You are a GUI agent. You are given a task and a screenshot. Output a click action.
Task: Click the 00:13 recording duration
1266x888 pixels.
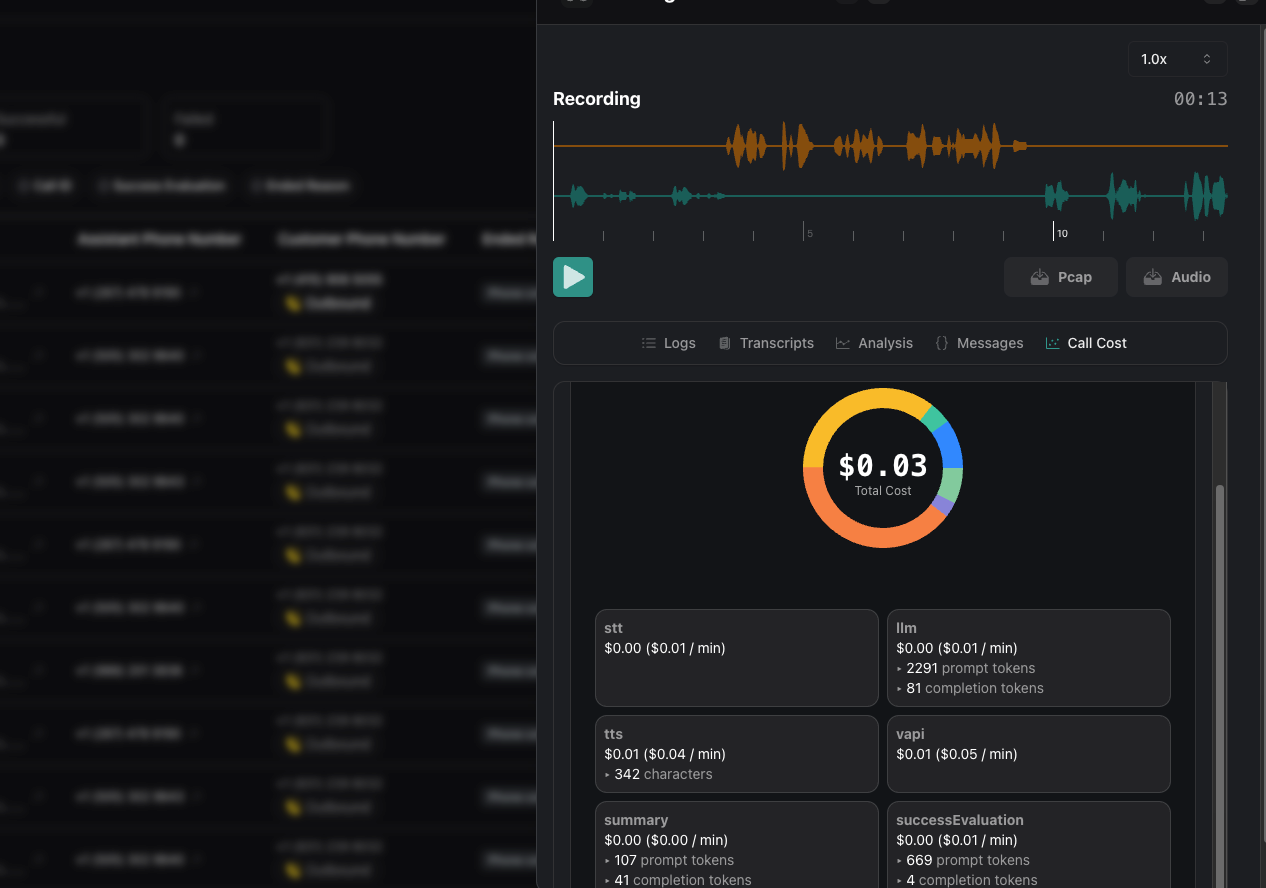tap(1200, 99)
